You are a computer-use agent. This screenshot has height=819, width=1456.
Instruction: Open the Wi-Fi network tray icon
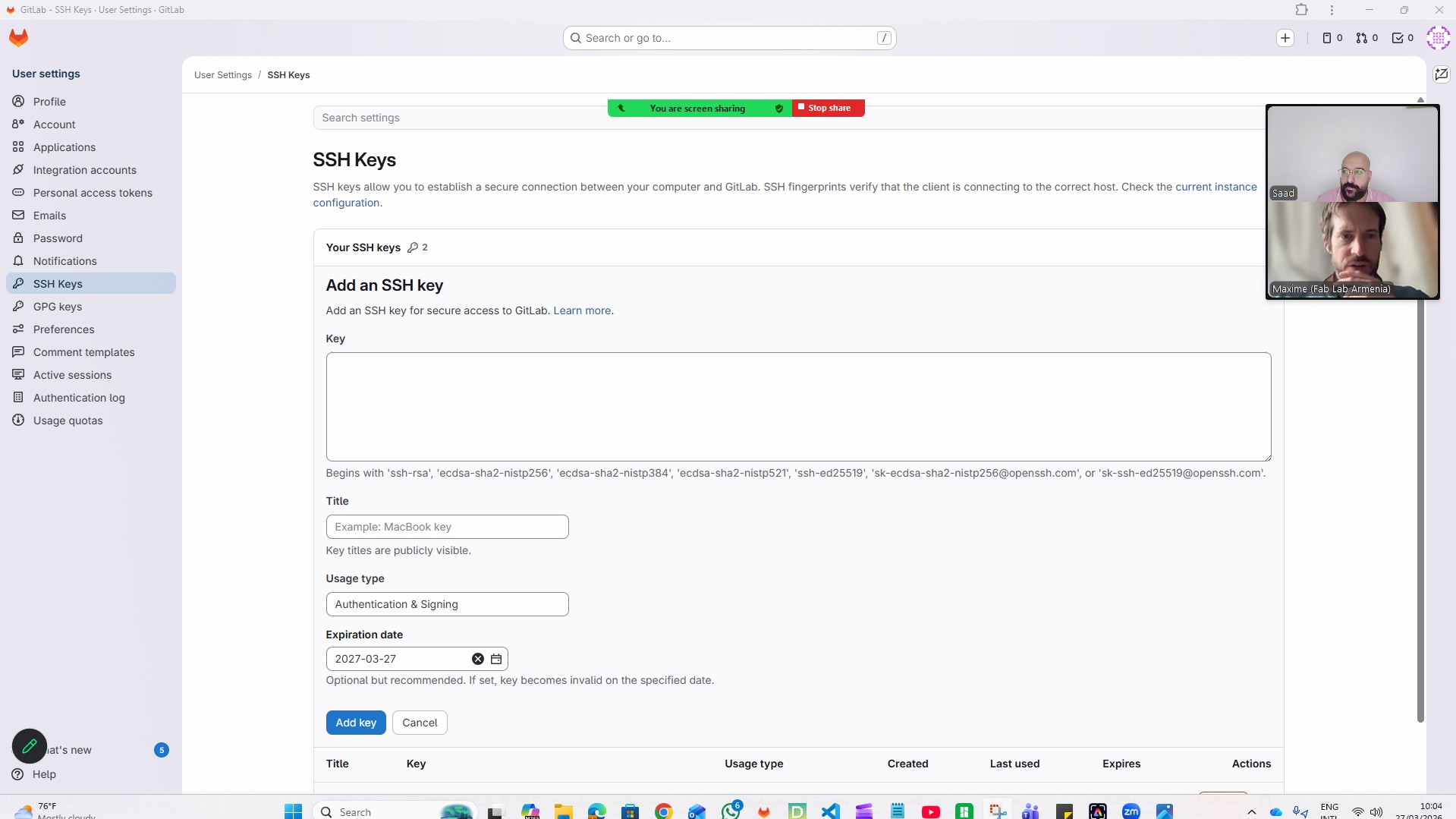[x=1358, y=812]
